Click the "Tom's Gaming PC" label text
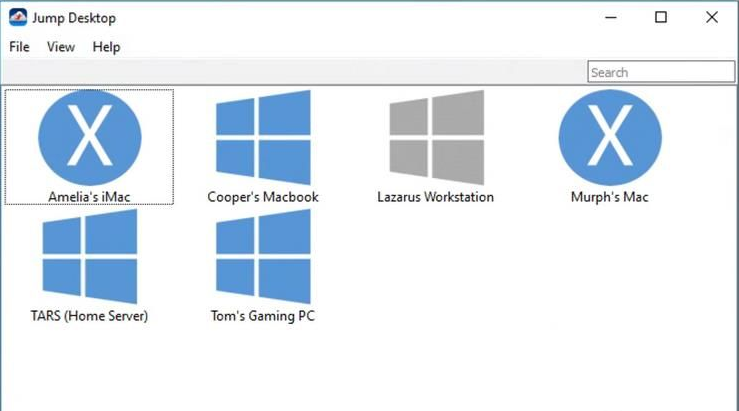Viewport: 739px width, 411px height. pyautogui.click(x=263, y=315)
